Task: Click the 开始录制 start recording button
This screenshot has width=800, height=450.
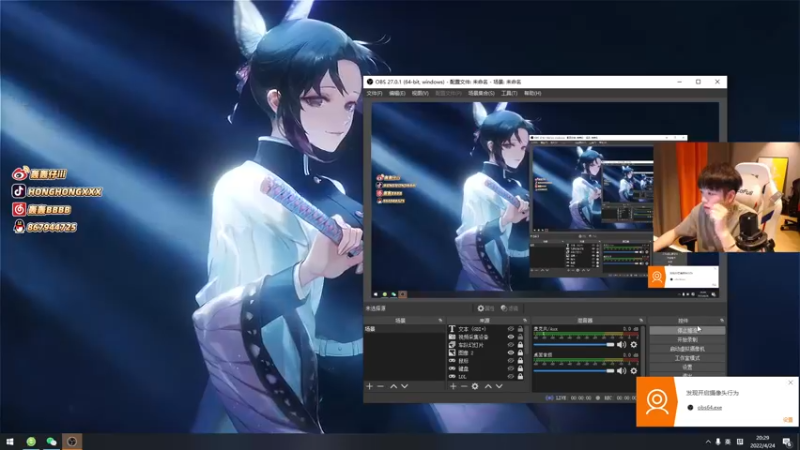Action: click(x=687, y=340)
